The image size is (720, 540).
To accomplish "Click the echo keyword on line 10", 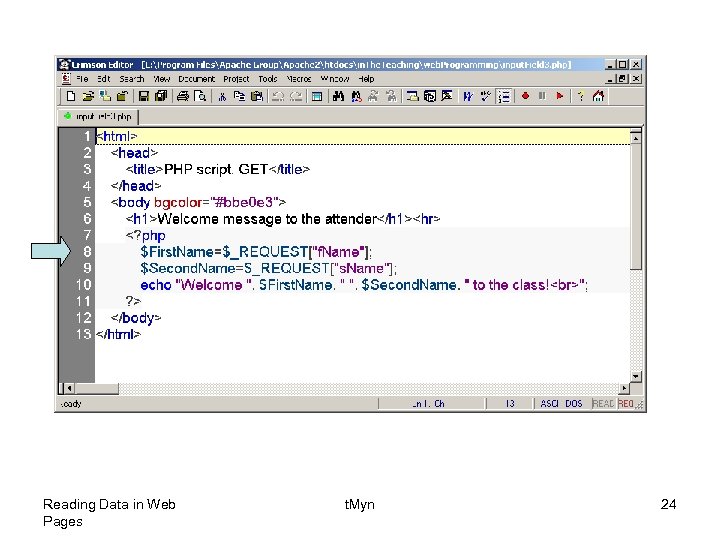I will click(156, 285).
